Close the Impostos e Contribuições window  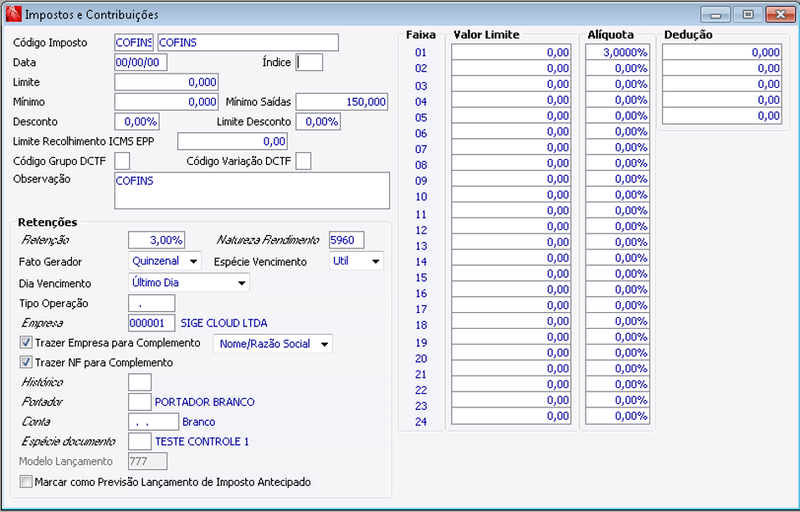pos(781,14)
